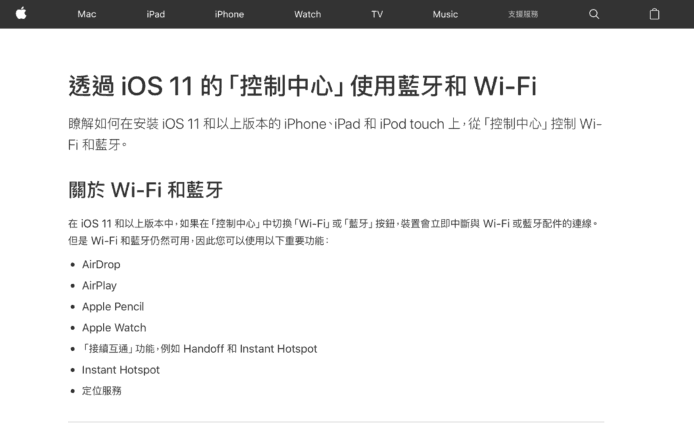
Task: Select the AirDrop list item
Action: tap(101, 264)
